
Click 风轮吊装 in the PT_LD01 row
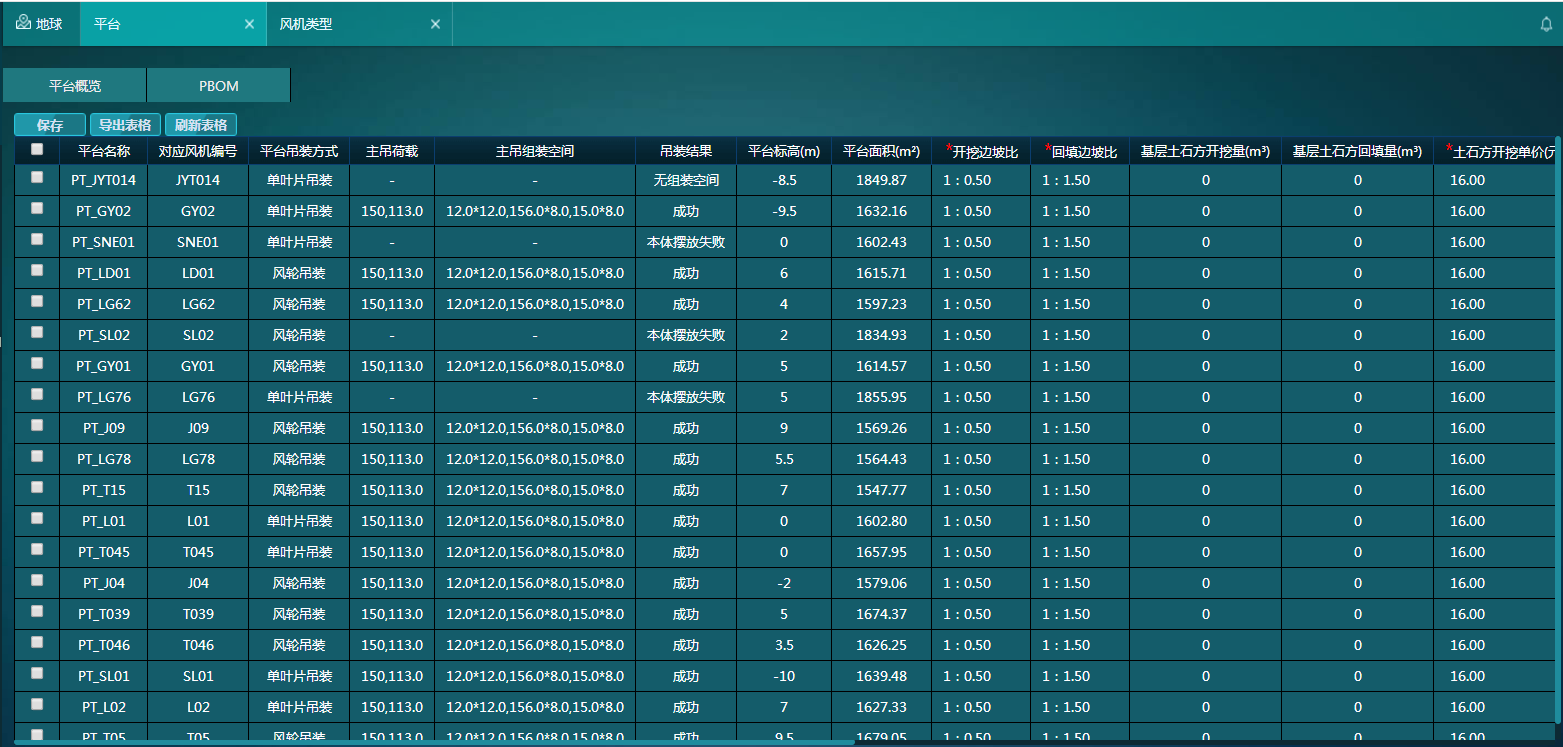299,273
